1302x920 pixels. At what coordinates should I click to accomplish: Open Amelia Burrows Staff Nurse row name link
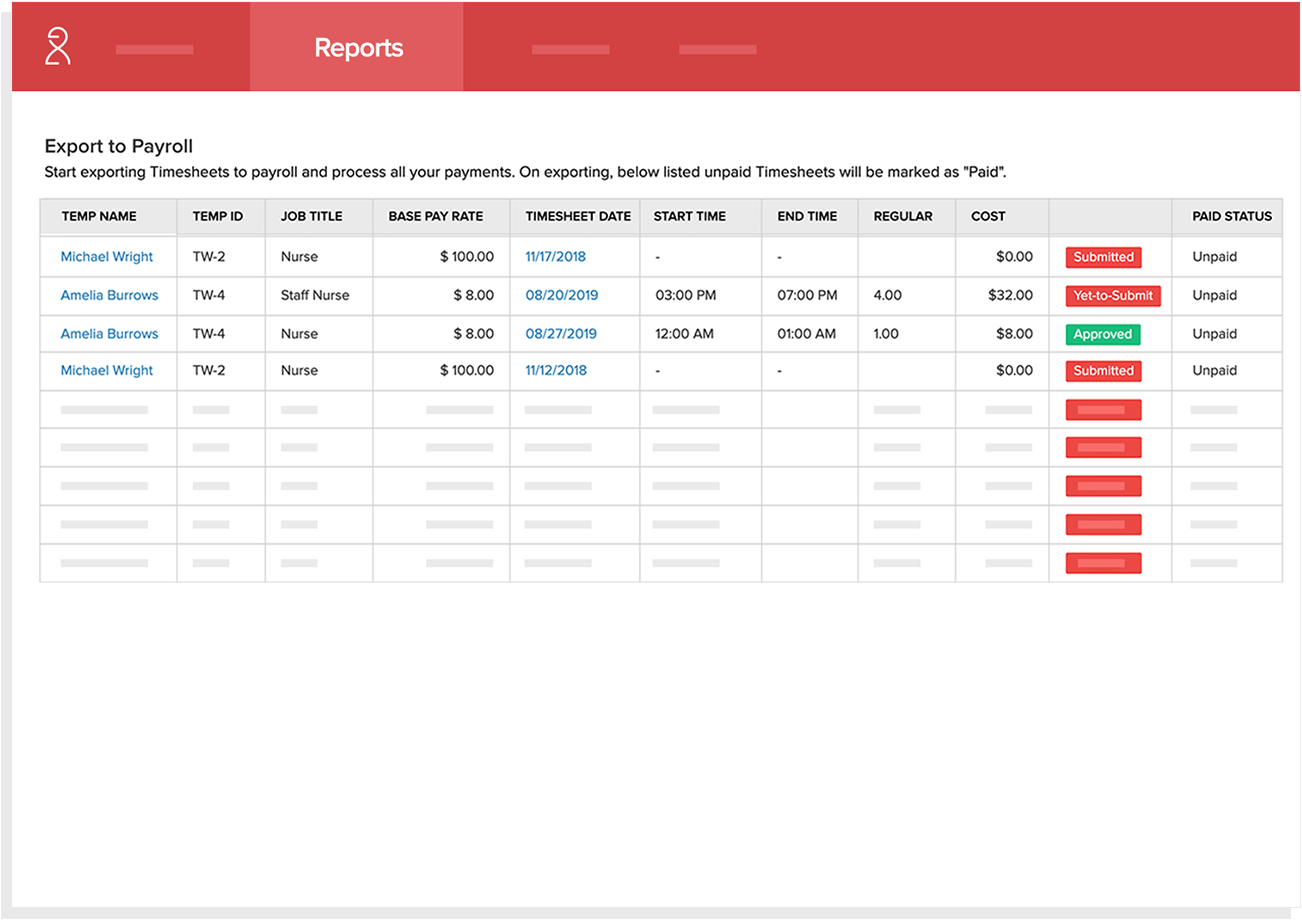click(109, 296)
